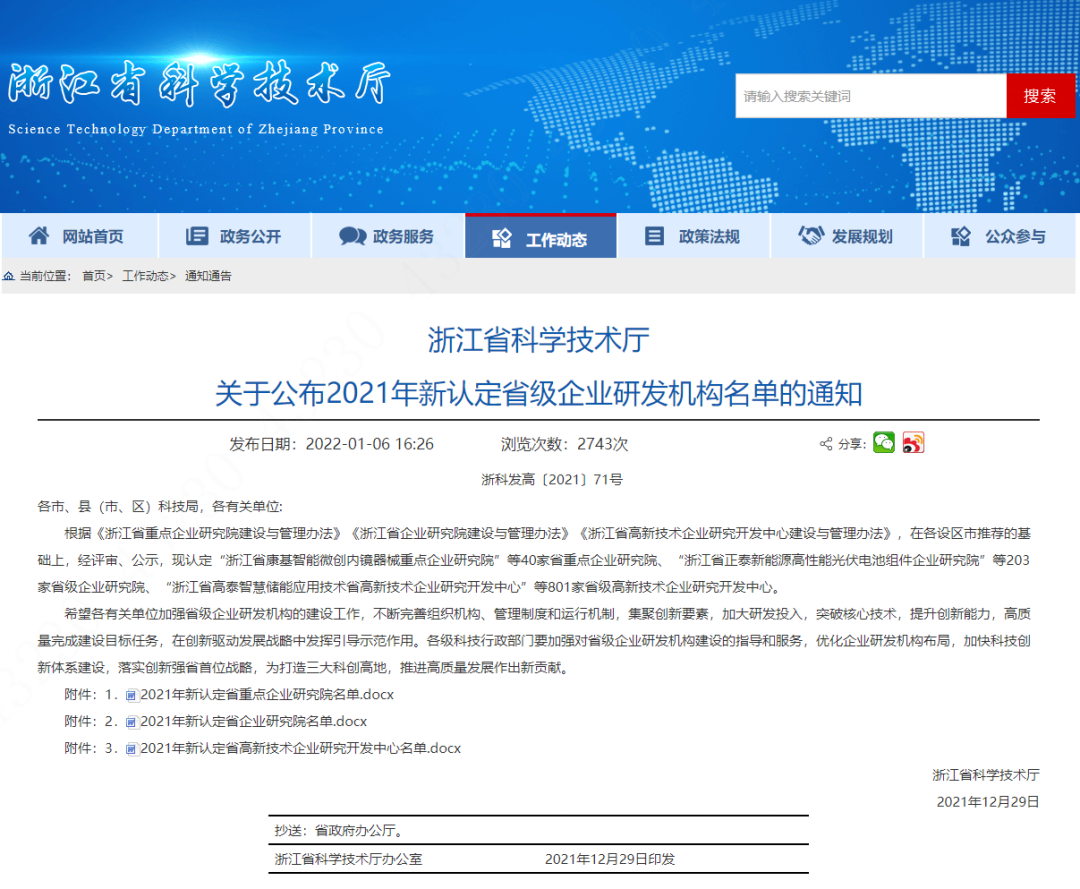Click the 搜索 search button

click(x=1041, y=95)
